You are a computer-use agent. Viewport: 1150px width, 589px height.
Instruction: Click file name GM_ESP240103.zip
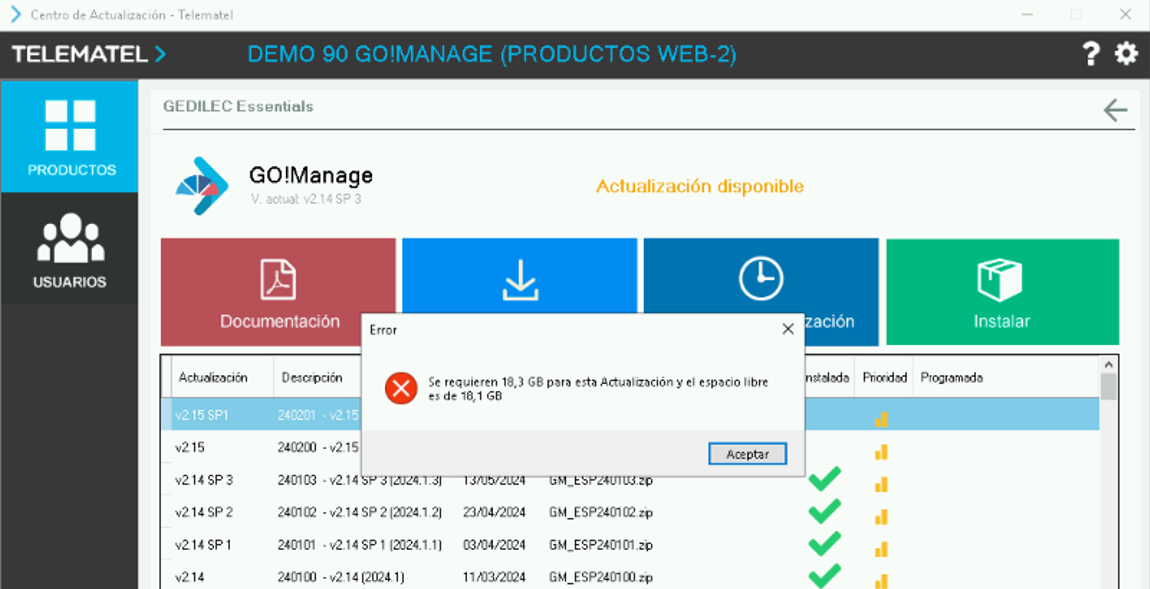pos(601,481)
